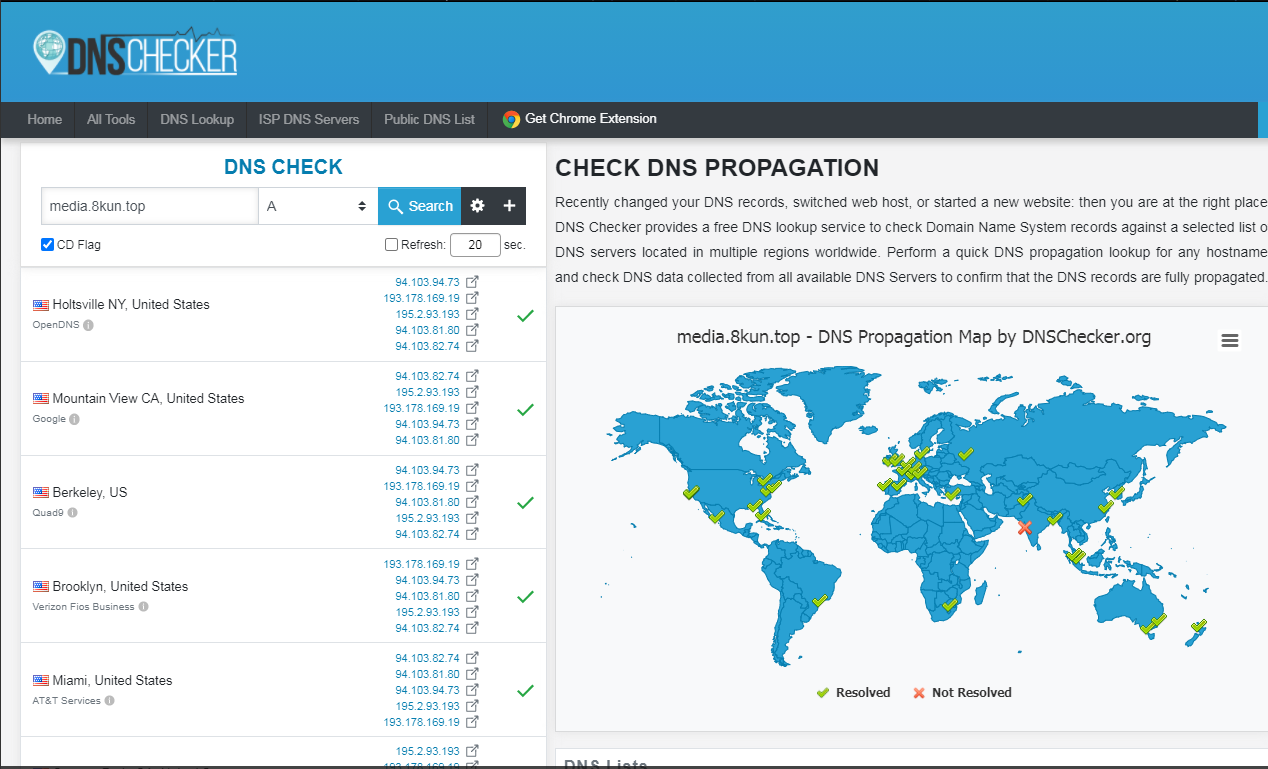This screenshot has width=1268, height=769.
Task: Click Mountain View CA, United States text
Action: click(x=148, y=398)
